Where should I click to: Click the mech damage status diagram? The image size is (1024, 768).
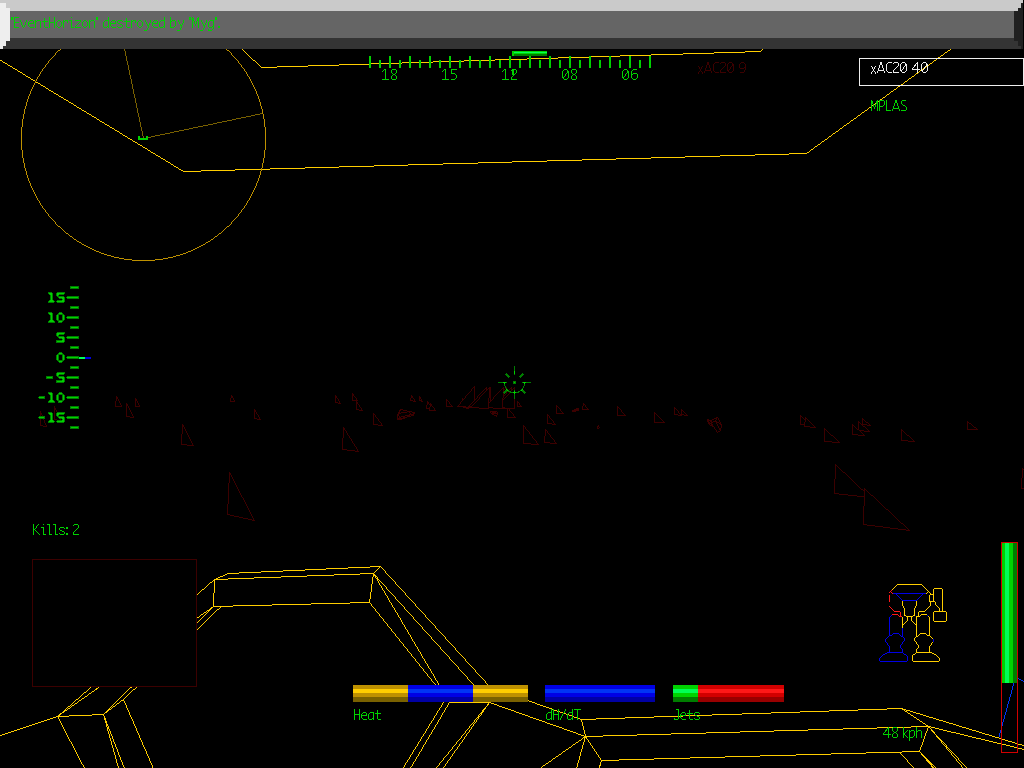(x=914, y=623)
